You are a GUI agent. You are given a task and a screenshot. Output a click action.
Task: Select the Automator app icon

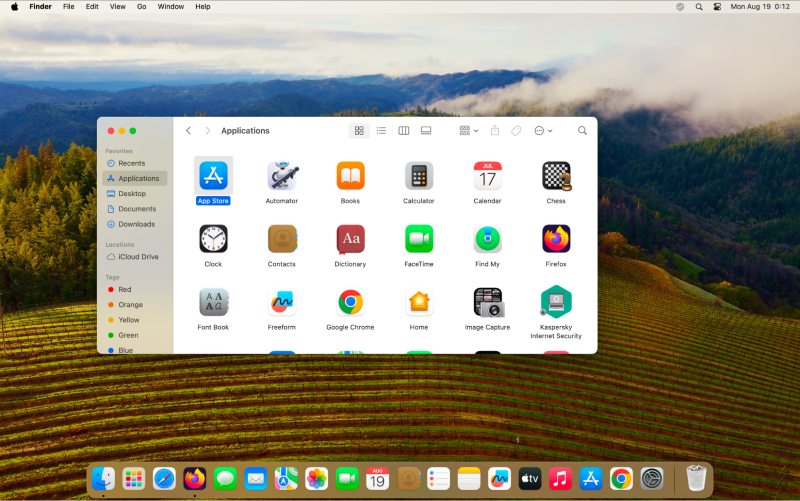282,176
